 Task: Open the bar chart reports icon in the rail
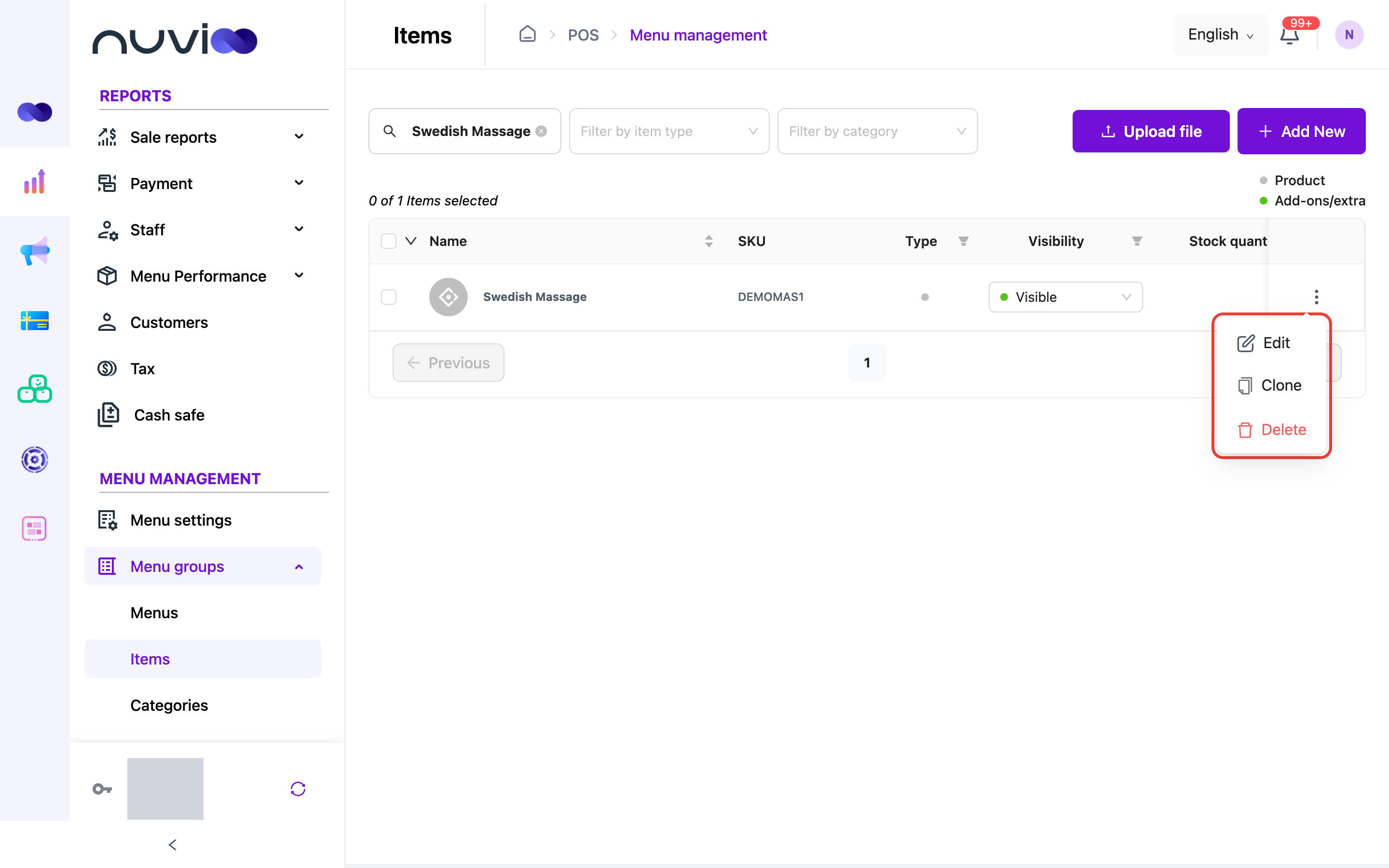coord(34,181)
